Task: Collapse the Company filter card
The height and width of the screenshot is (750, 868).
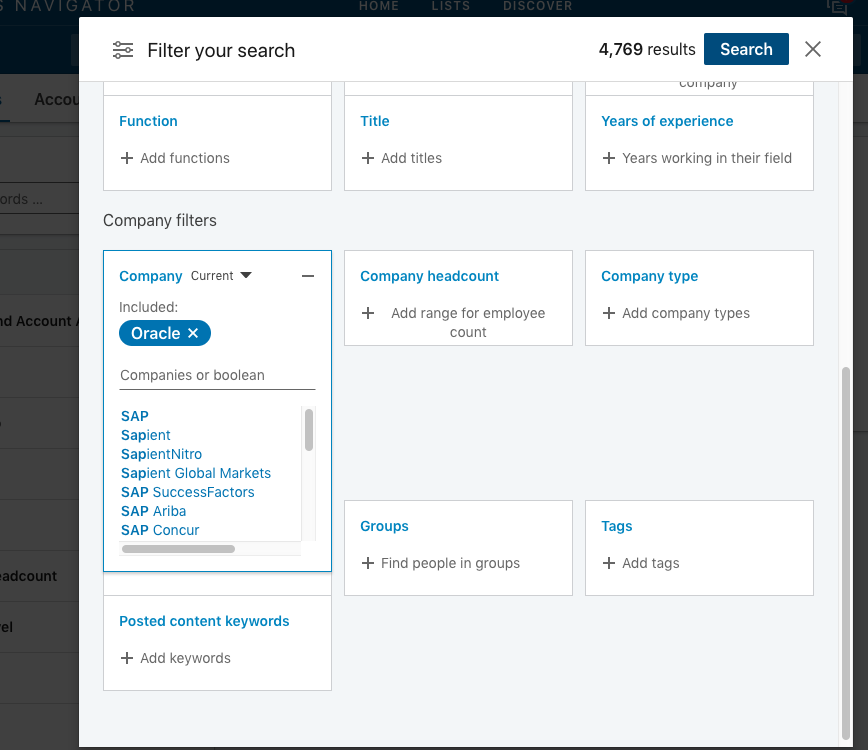Action: (308, 276)
